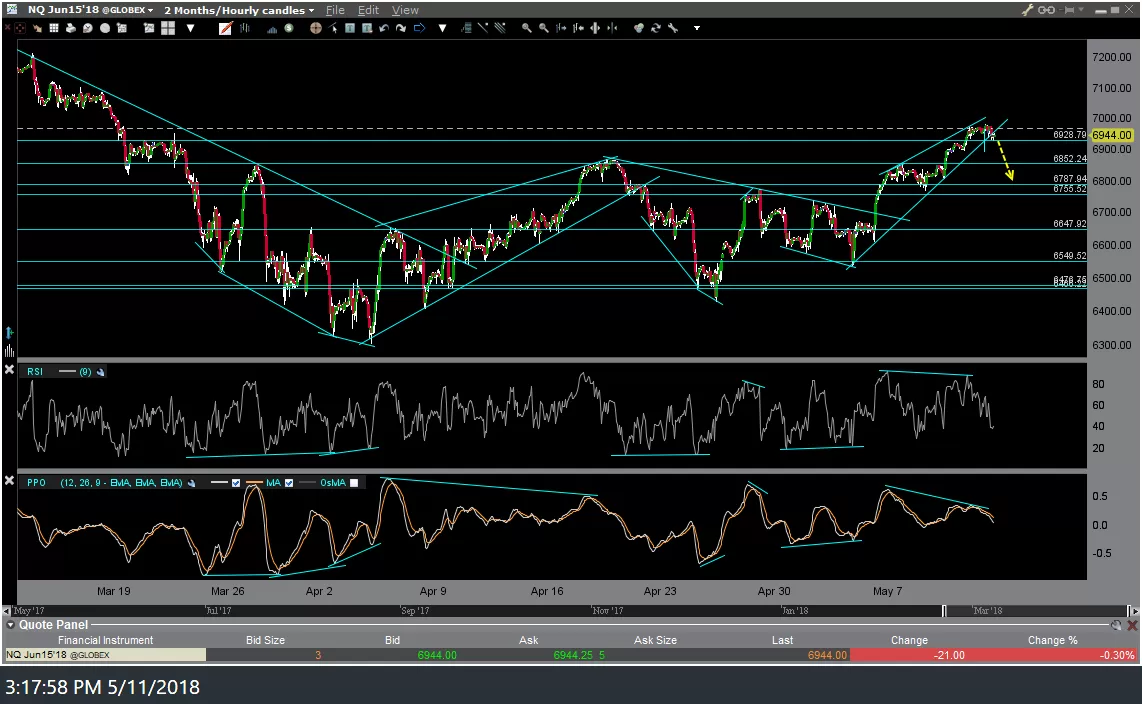Image resolution: width=1142 pixels, height=704 pixels.
Task: Select the parallel lines channel tool
Action: 500,28
